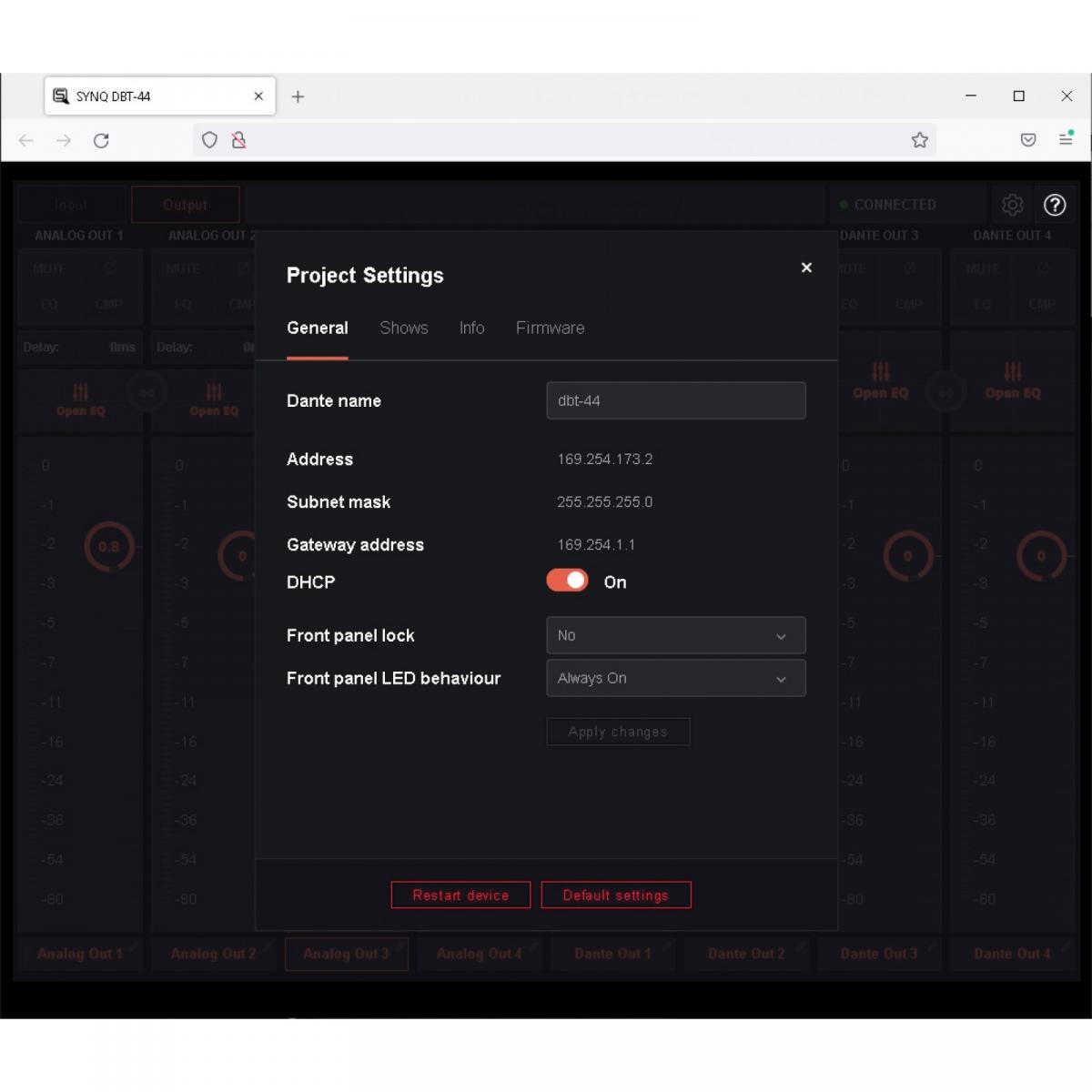Open the settings gear icon
The height and width of the screenshot is (1092, 1092).
coord(1012,205)
